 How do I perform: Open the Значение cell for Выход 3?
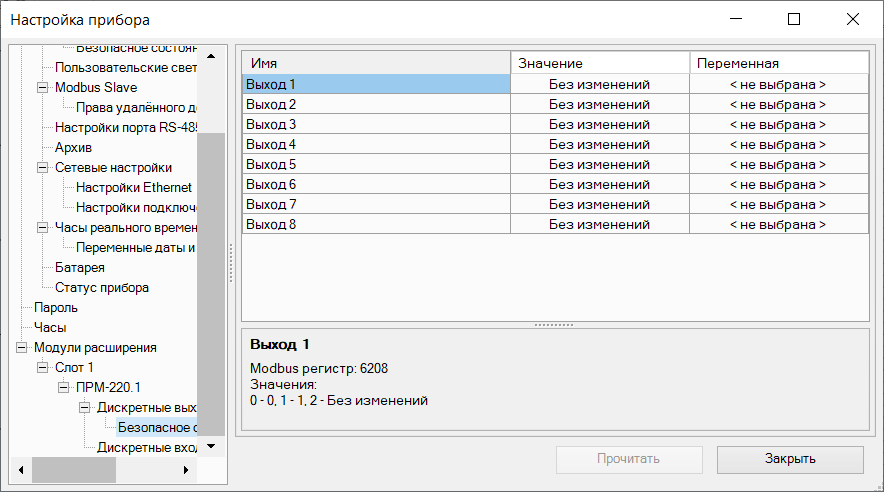pos(599,125)
